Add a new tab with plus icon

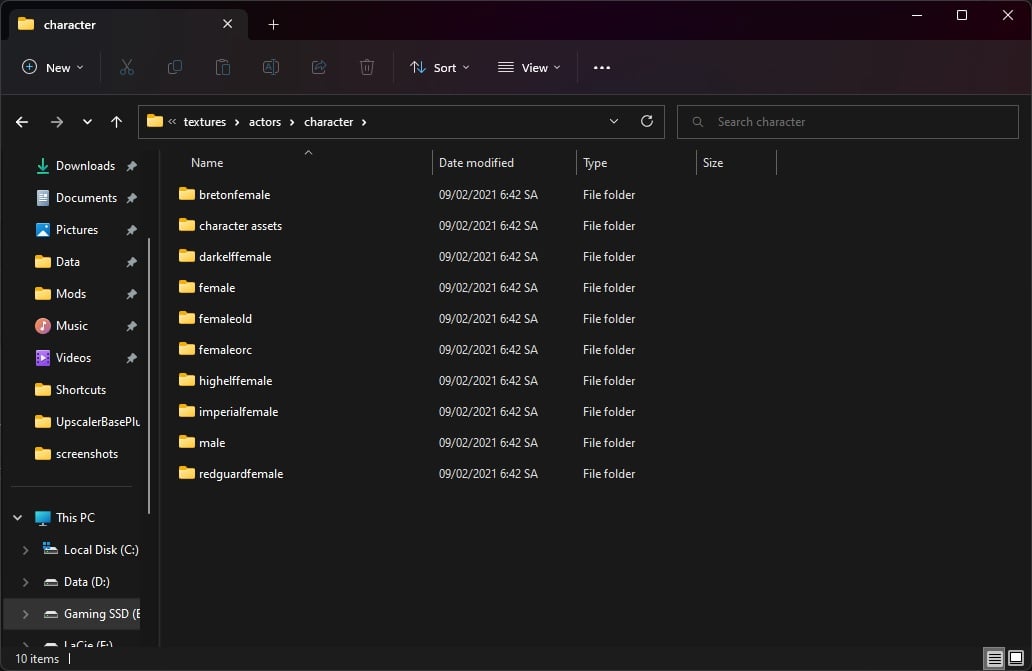pos(273,24)
